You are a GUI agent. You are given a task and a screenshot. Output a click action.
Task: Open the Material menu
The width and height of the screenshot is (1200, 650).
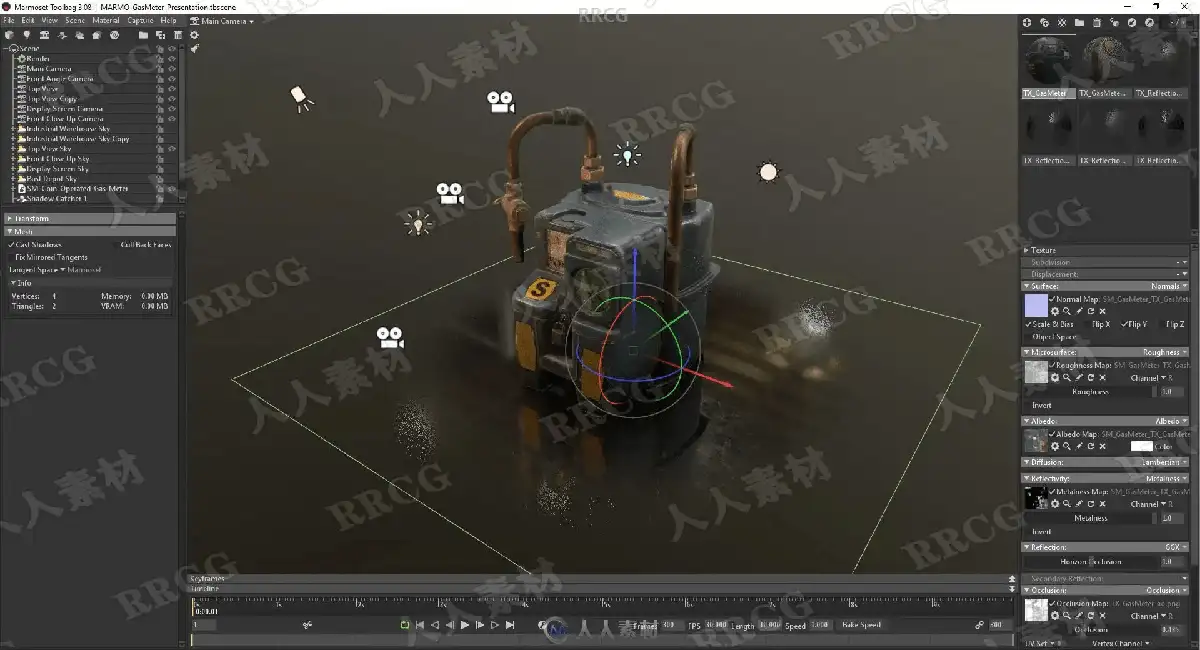106,20
